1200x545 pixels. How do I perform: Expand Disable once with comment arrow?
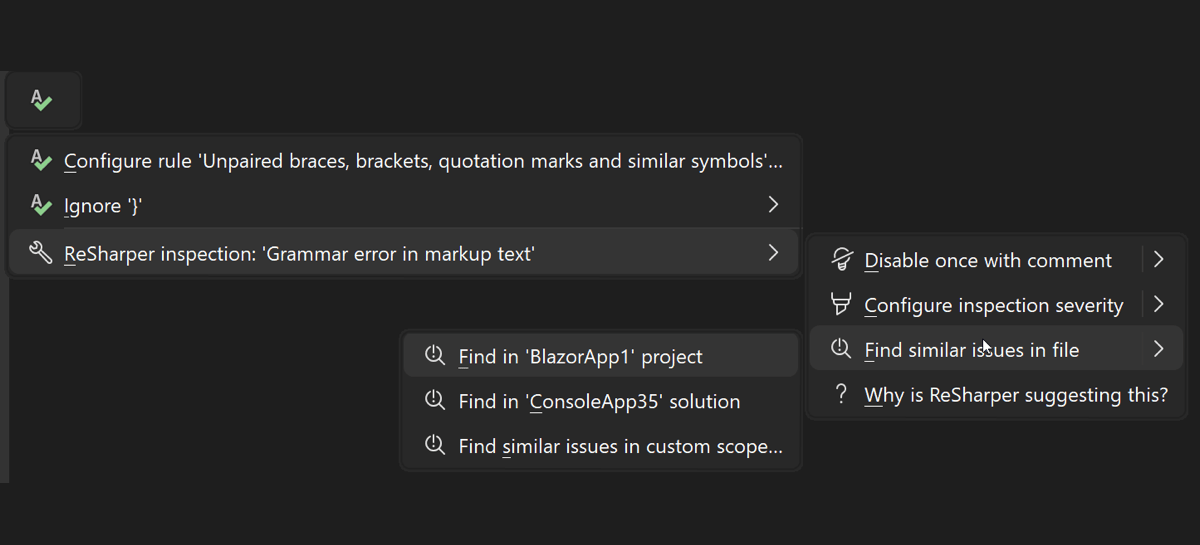[x=1159, y=260]
